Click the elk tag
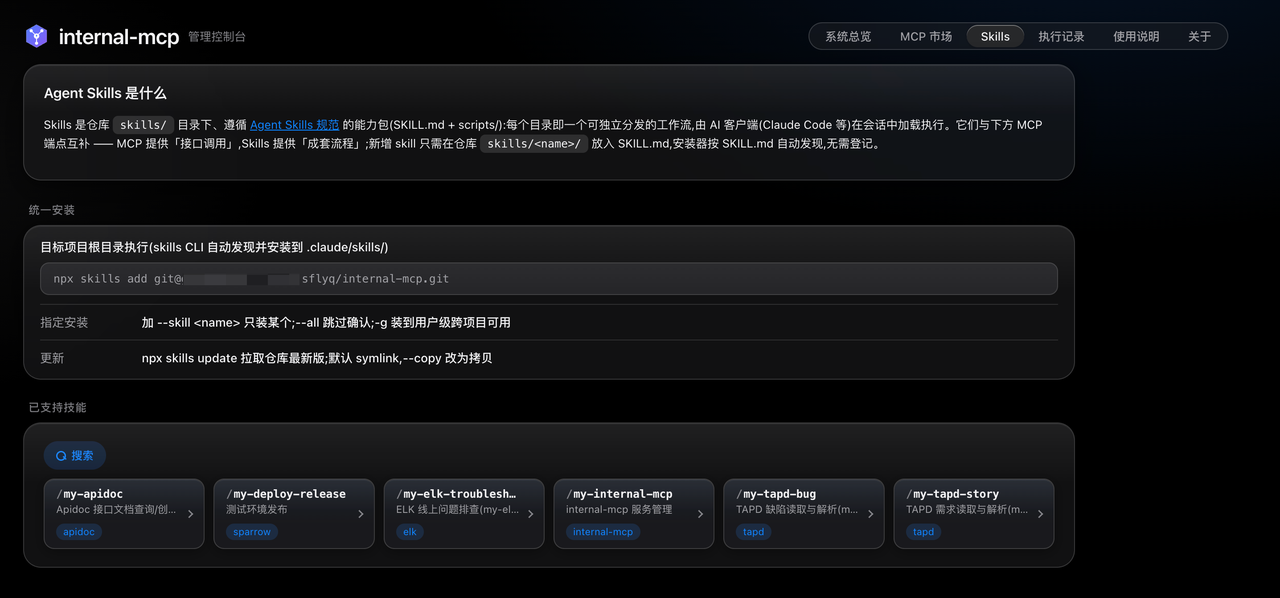 point(410,532)
